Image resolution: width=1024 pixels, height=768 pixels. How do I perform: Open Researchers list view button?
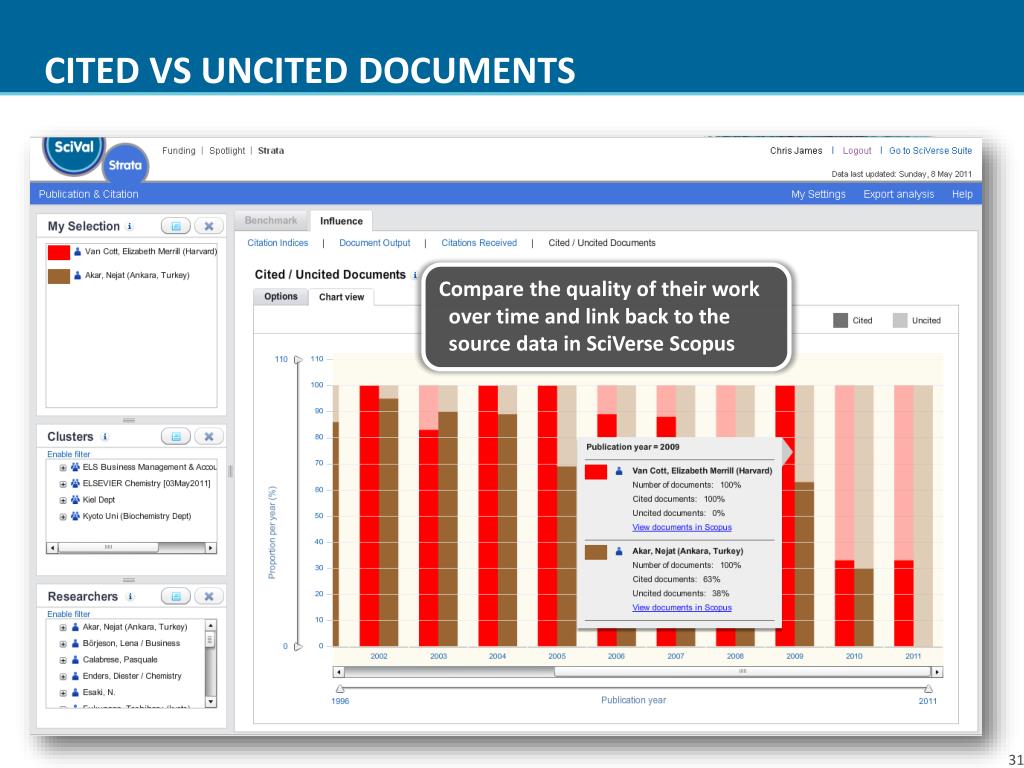pyautogui.click(x=176, y=596)
